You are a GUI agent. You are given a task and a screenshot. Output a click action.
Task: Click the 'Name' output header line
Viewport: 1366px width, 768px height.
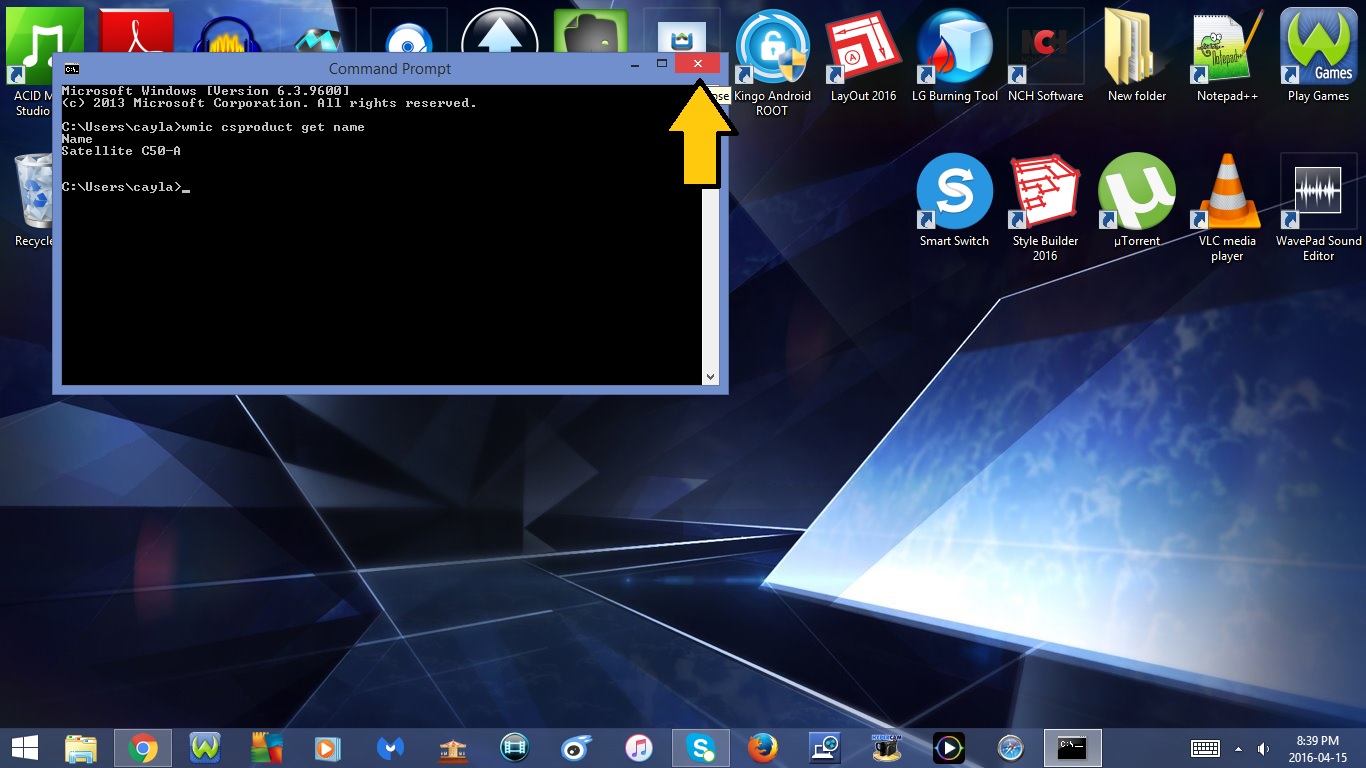77,139
